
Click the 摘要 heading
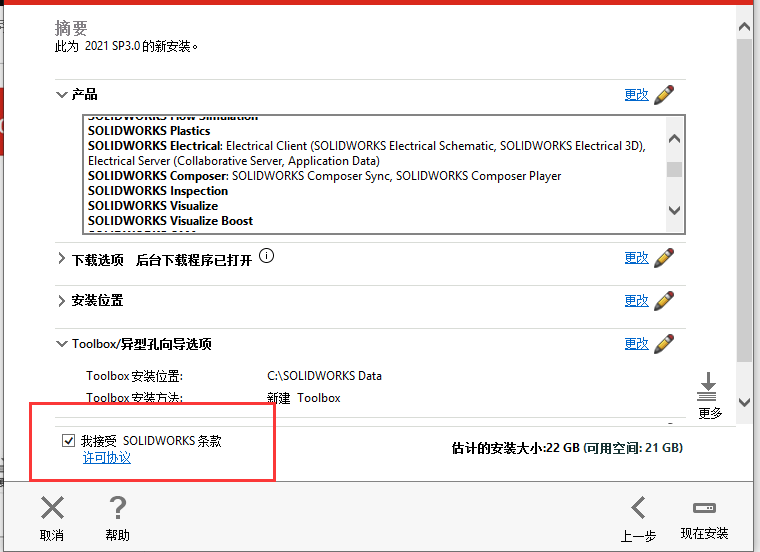[71, 28]
